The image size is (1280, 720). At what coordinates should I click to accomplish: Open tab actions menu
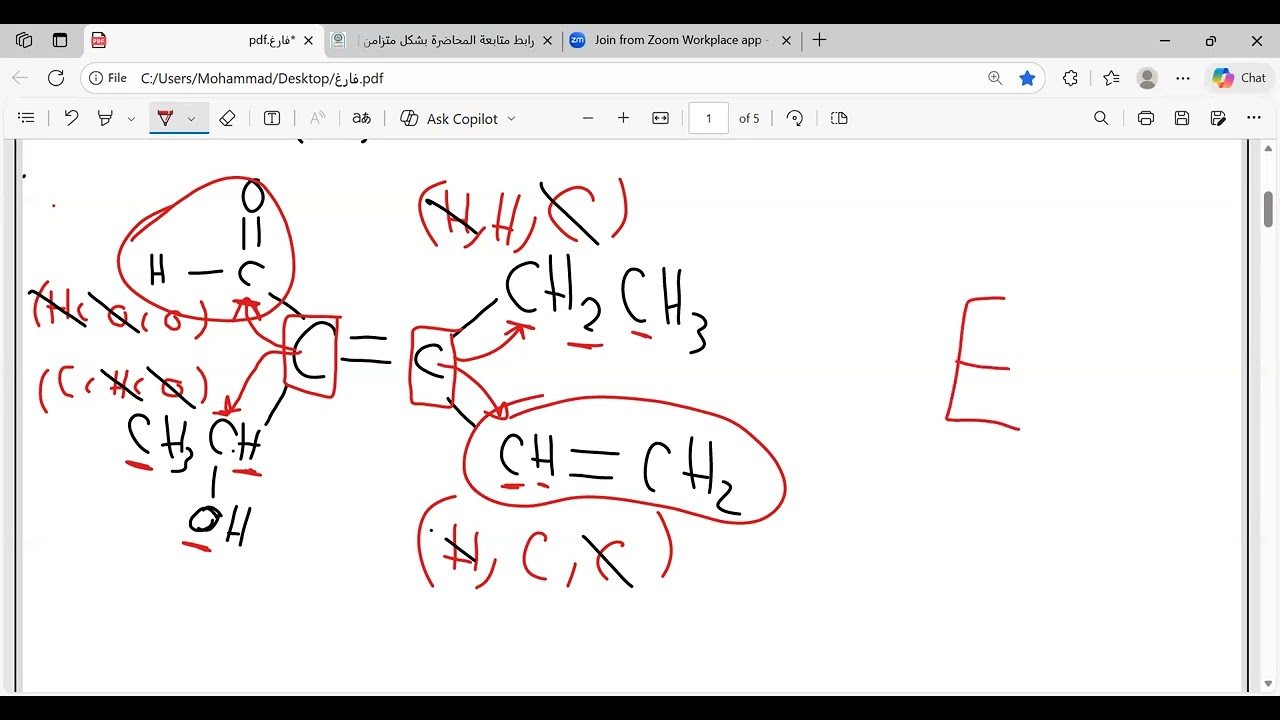(60, 40)
